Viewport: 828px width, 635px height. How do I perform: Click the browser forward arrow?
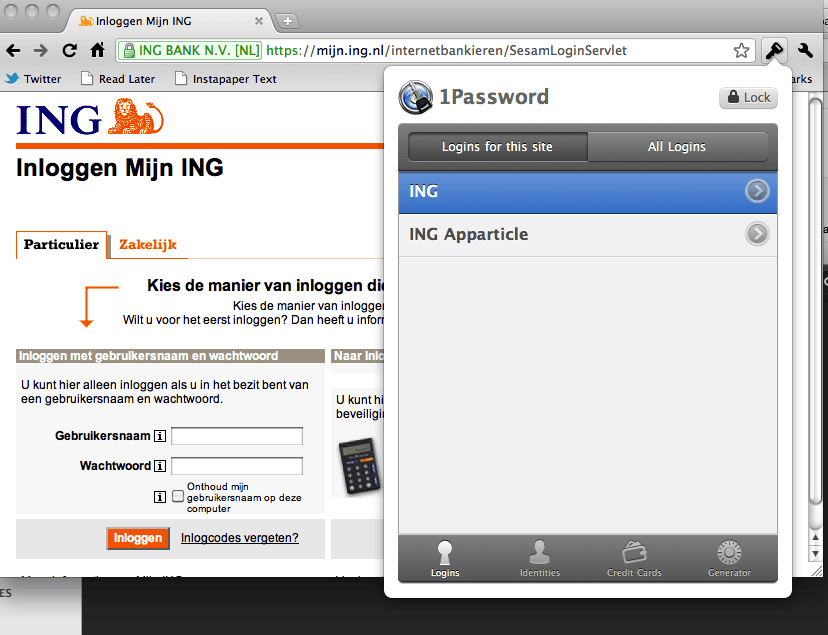pos(41,51)
